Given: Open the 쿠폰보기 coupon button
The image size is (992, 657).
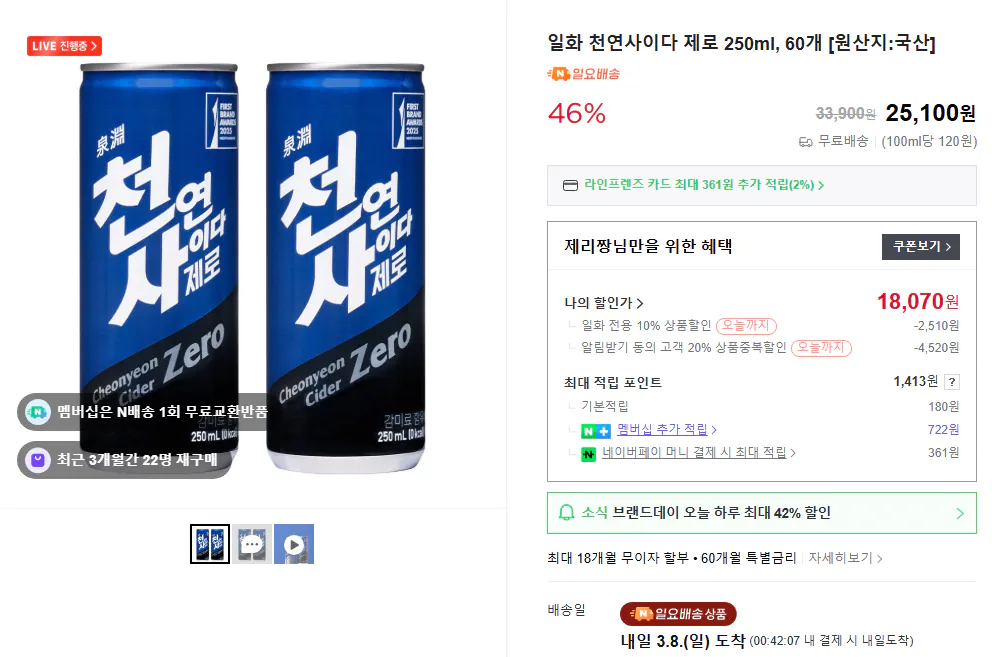Looking at the screenshot, I should pyautogui.click(x=919, y=248).
